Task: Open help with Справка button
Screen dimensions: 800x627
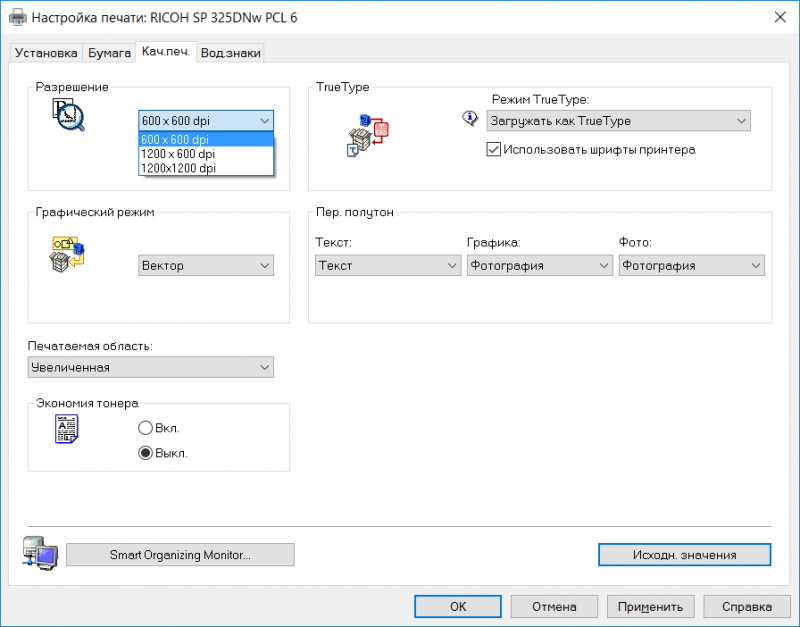Action: tap(747, 606)
